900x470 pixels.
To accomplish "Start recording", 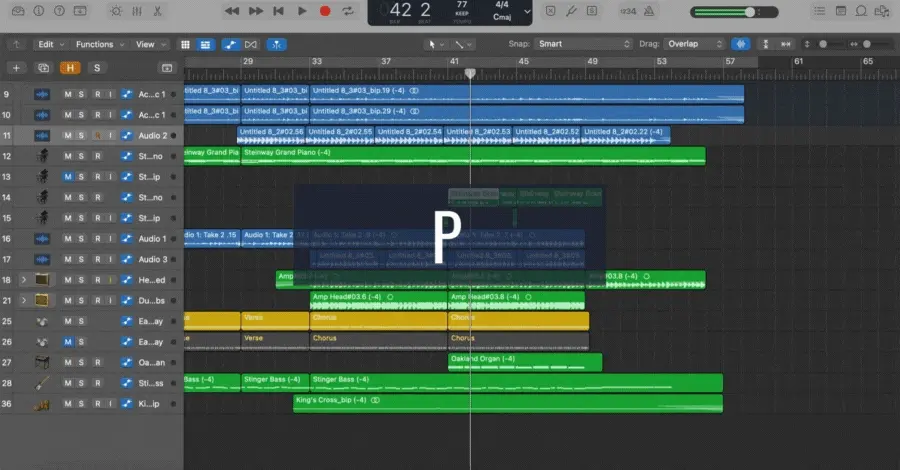I will tap(325, 11).
